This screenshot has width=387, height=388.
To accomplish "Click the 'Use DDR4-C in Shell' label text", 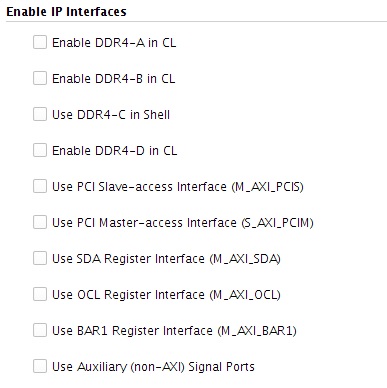I will [111, 115].
